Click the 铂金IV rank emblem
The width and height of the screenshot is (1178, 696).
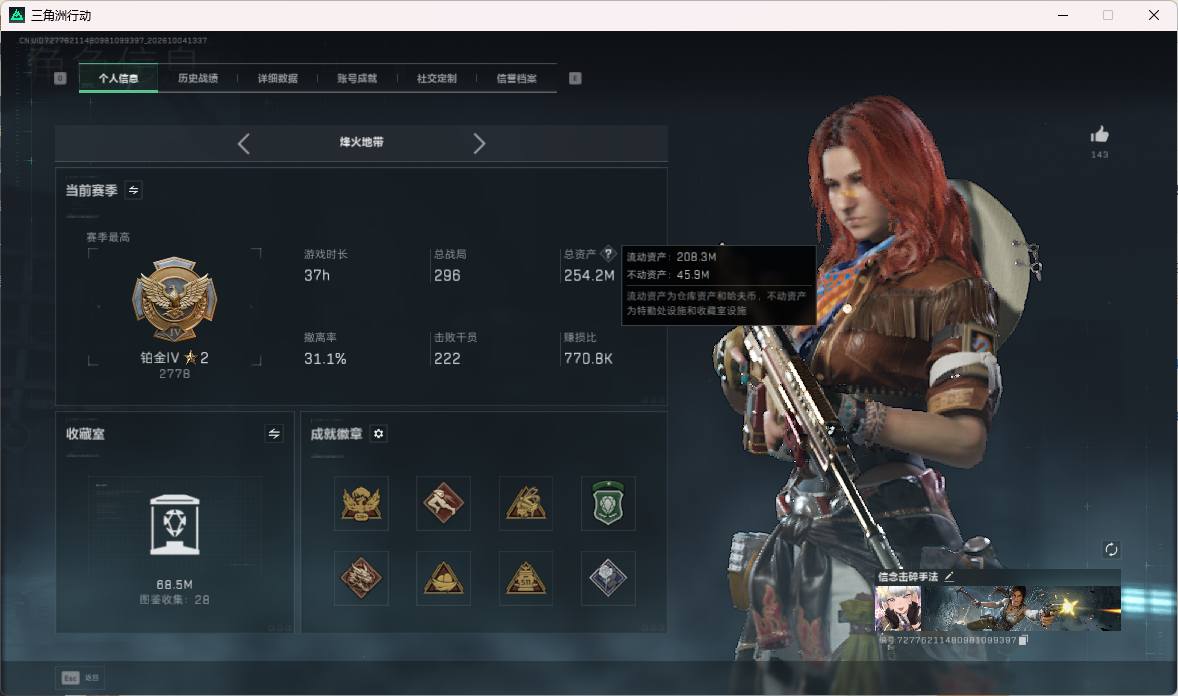click(174, 299)
